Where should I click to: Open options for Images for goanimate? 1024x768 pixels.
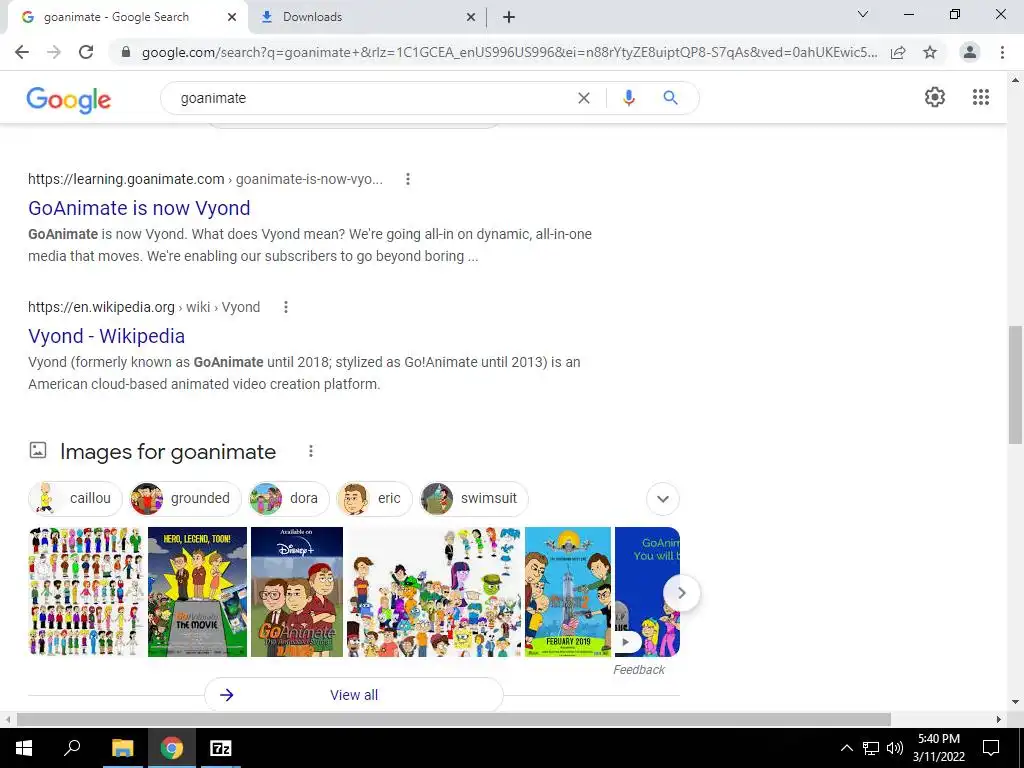point(311,451)
